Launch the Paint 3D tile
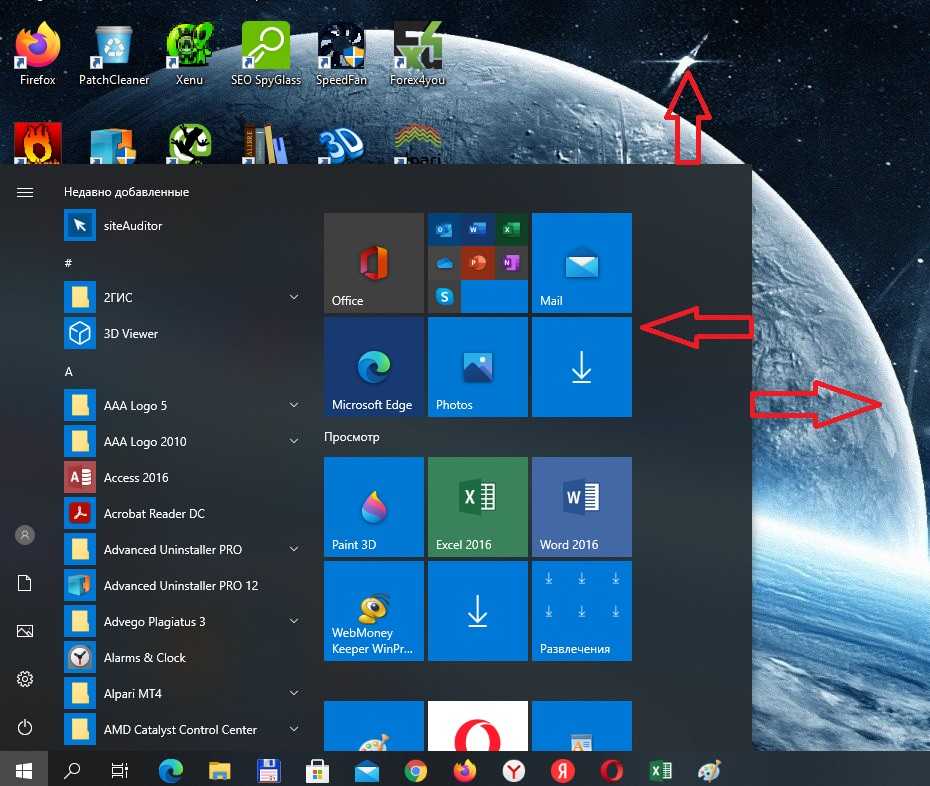Screen dimensions: 930x786 (x=374, y=506)
